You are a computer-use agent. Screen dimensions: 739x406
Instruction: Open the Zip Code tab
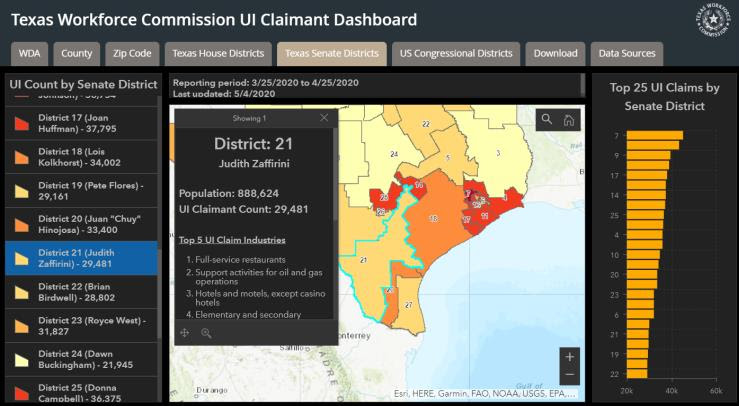click(x=132, y=54)
